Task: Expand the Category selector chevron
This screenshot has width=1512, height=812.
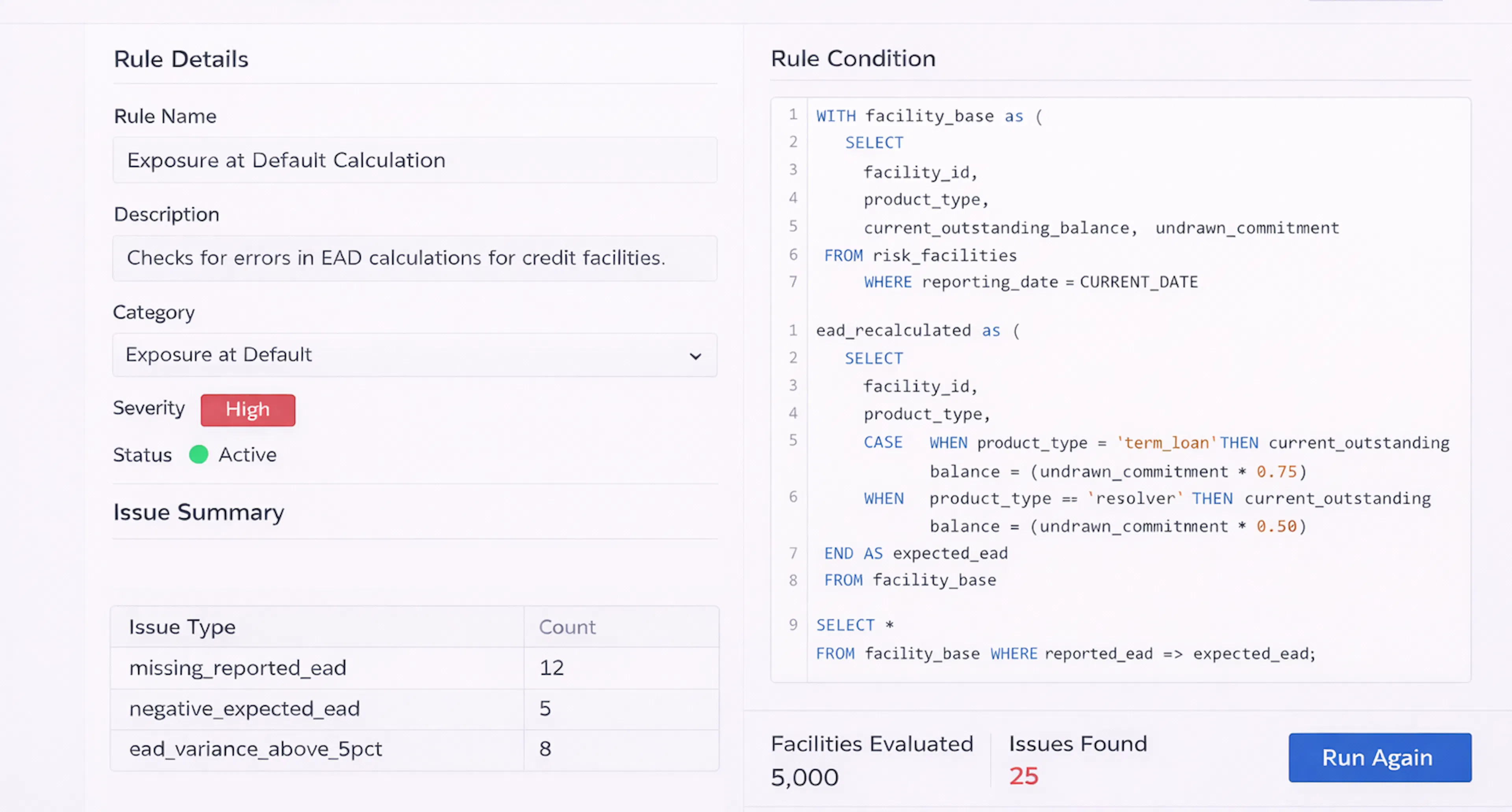Action: (x=695, y=356)
